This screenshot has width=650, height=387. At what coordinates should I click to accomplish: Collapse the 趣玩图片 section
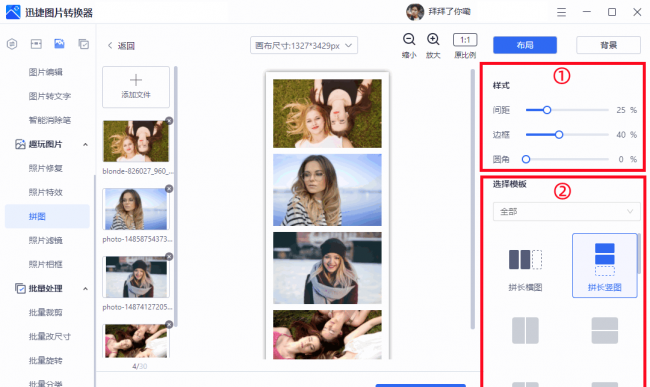85,145
